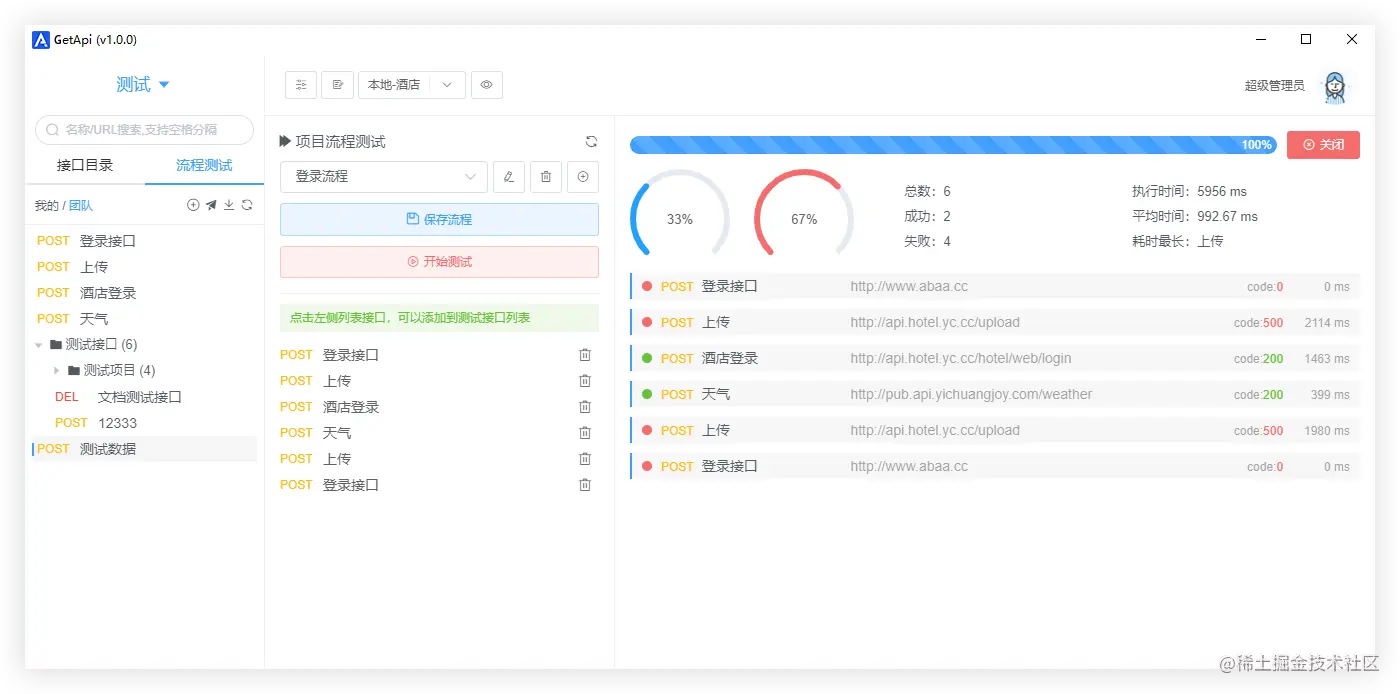Click the 开始测试 button

439,262
